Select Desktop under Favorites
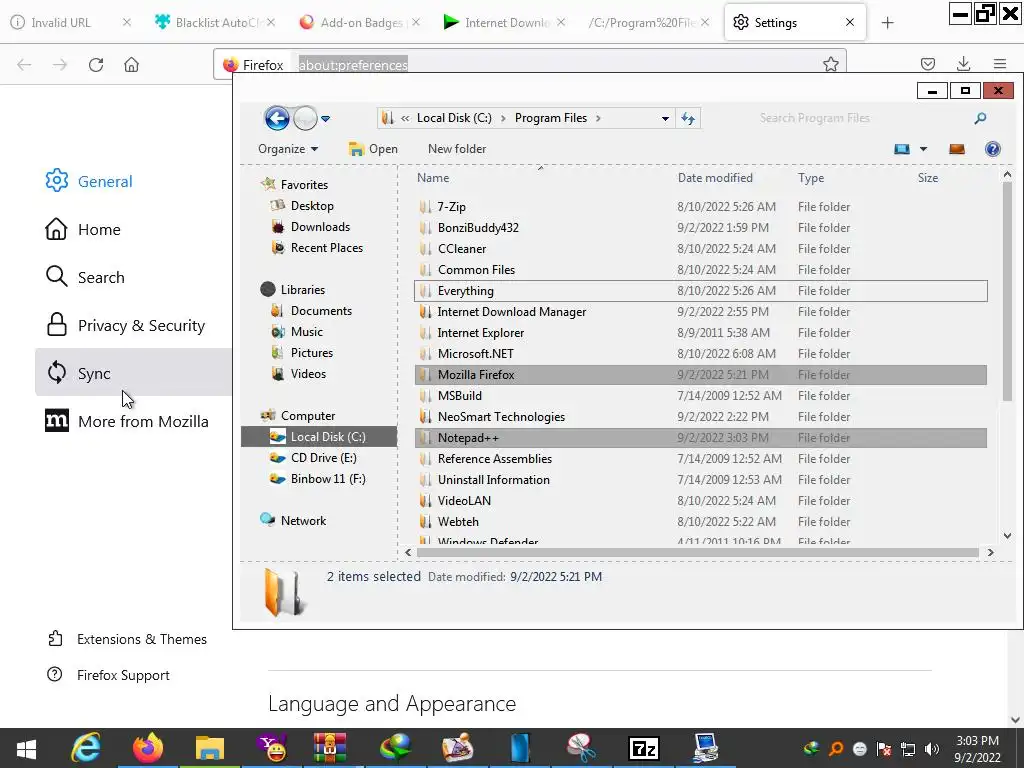This screenshot has width=1024, height=768. (x=304, y=206)
